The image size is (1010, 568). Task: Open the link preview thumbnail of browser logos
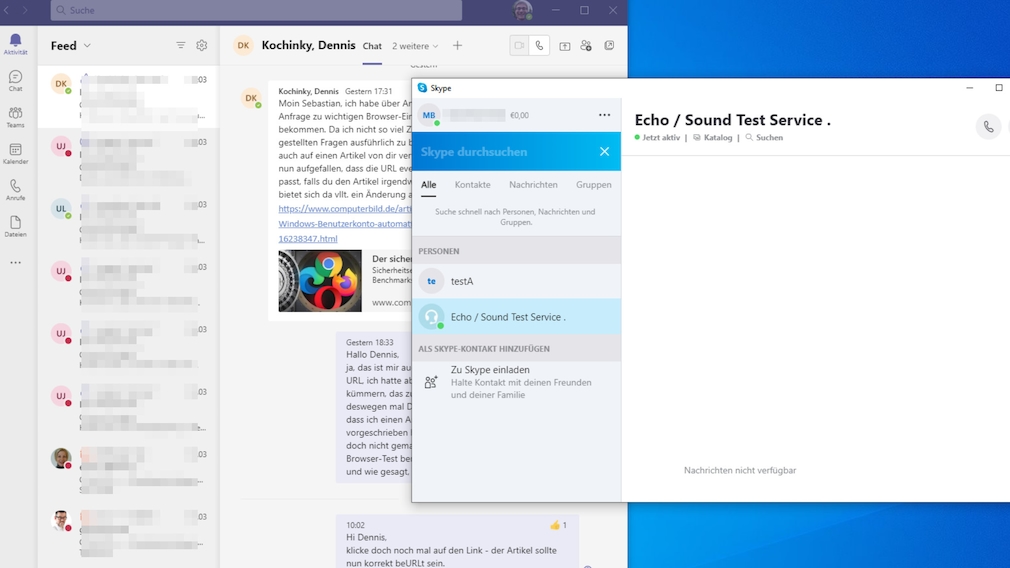[x=320, y=281]
